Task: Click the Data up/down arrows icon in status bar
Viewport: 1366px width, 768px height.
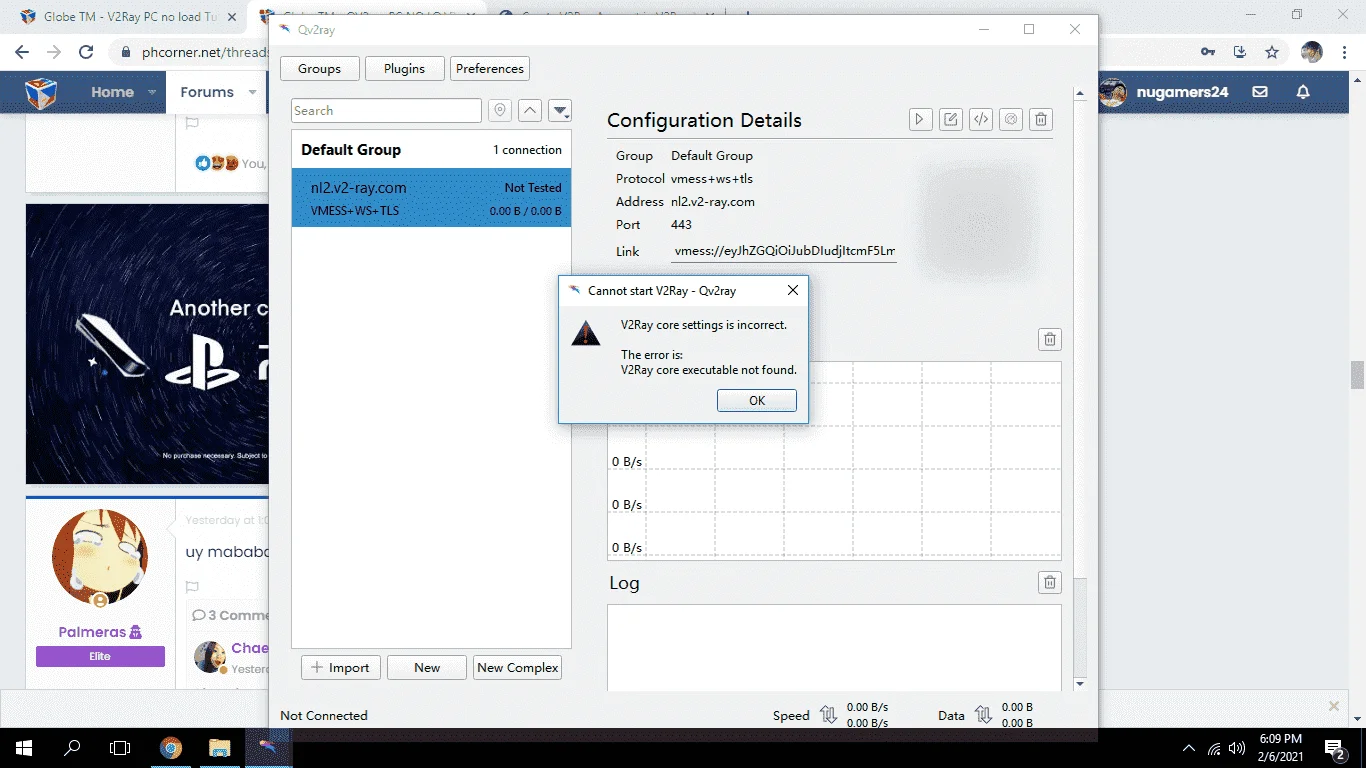Action: click(x=983, y=715)
